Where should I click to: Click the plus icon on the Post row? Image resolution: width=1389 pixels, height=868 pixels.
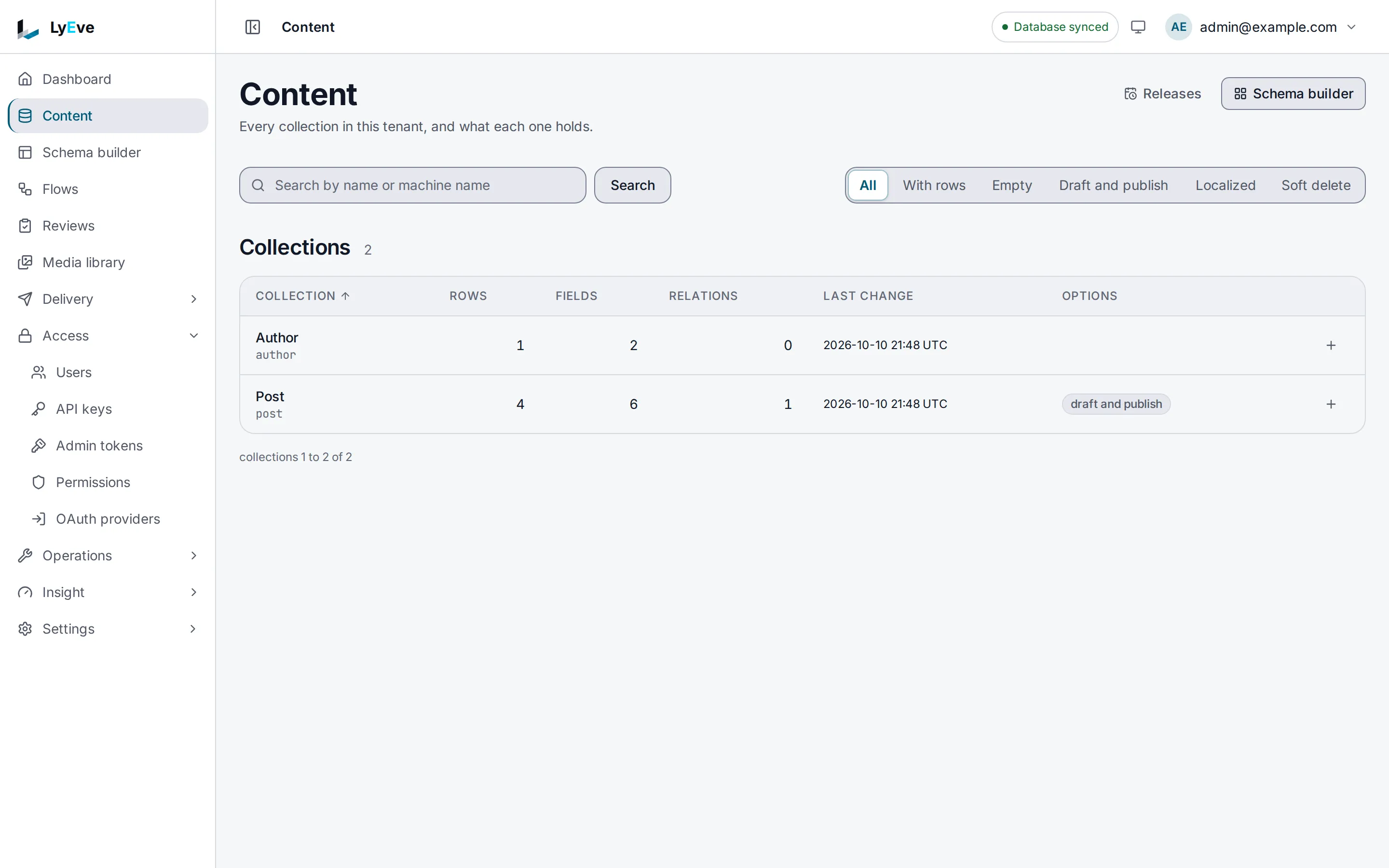click(1331, 404)
